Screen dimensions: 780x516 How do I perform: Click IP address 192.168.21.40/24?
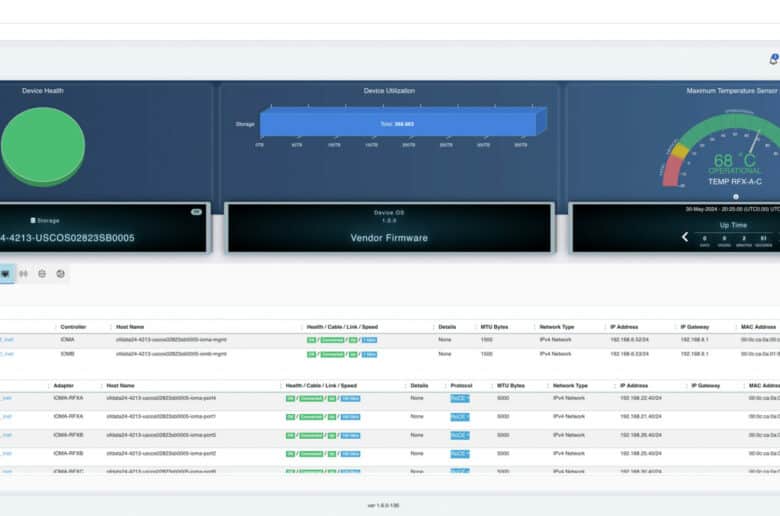coord(641,416)
